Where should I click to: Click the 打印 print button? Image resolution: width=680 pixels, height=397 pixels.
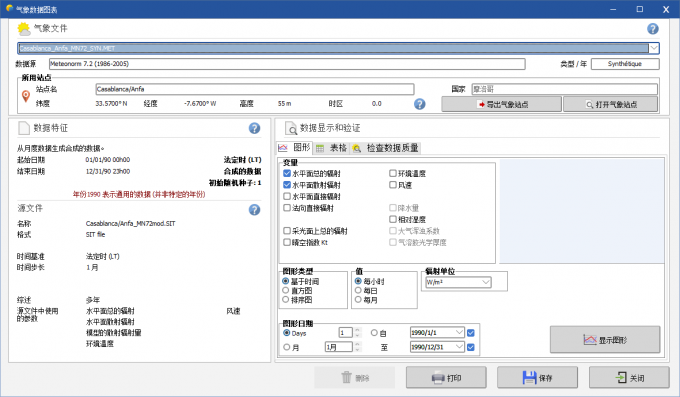tap(446, 378)
